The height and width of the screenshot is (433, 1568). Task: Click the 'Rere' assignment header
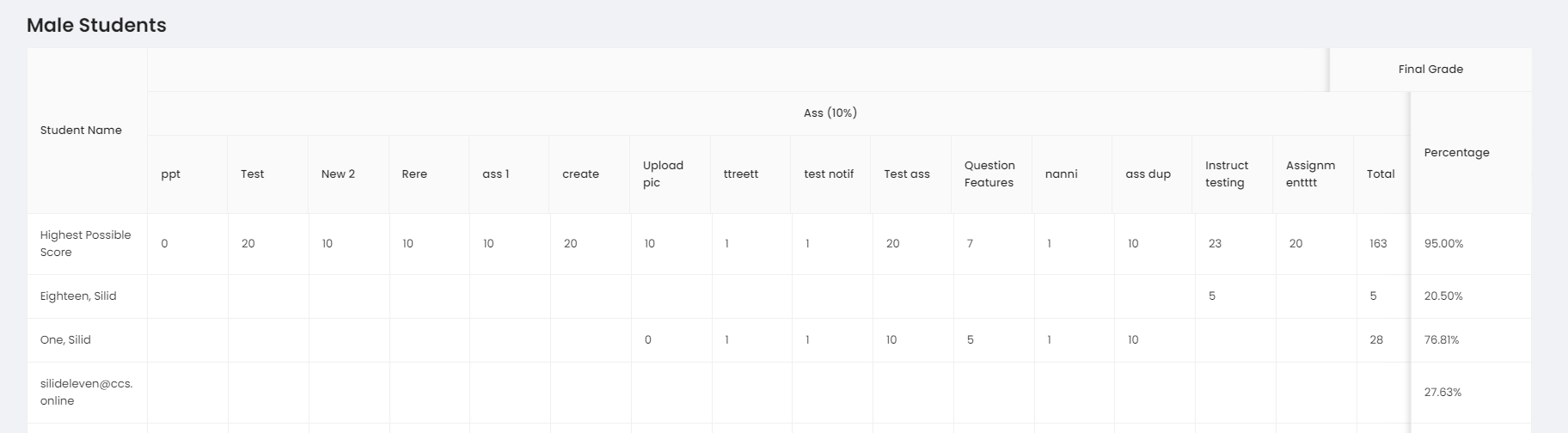tap(414, 174)
